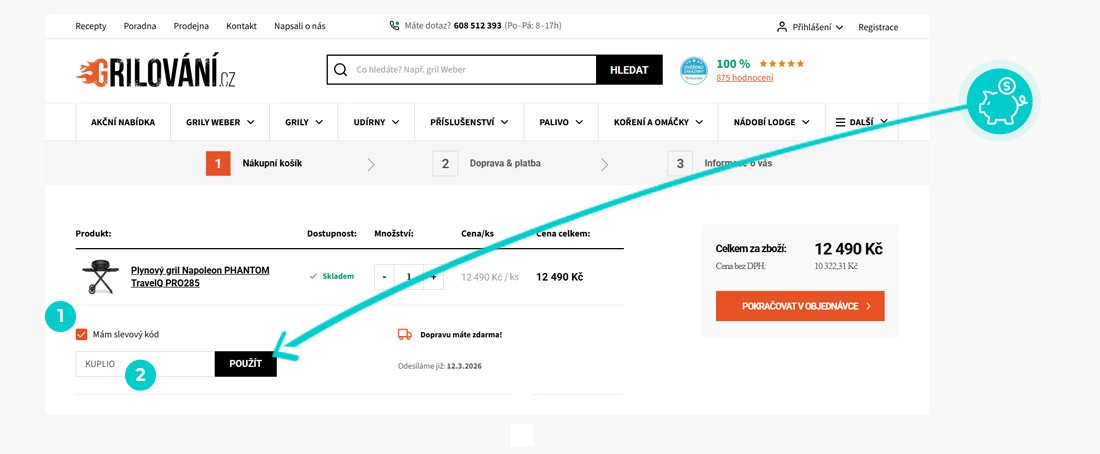
Task: Click the Cena bez DPH value 10 322,31 Kč
Action: coord(836,266)
